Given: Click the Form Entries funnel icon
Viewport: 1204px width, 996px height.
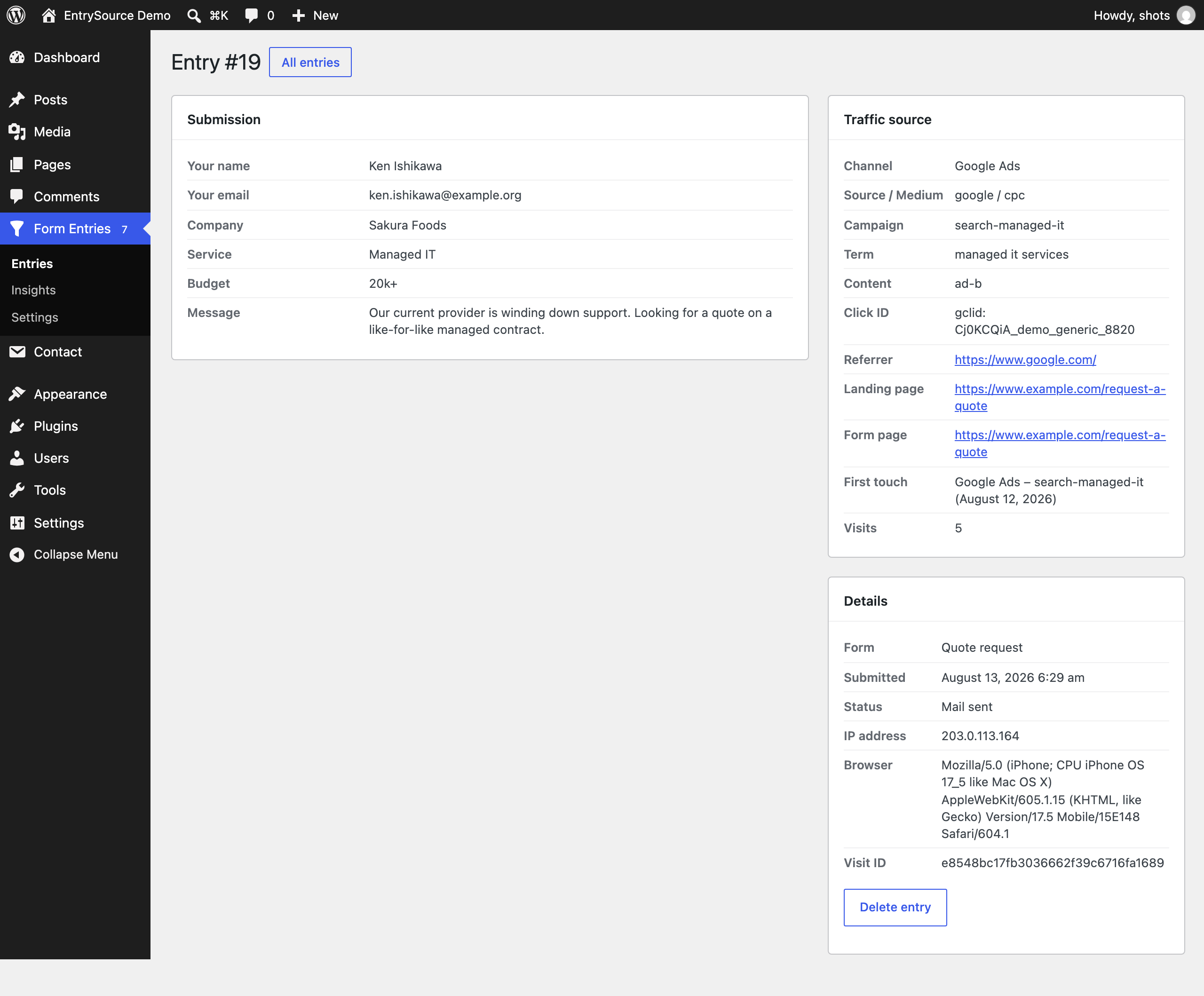Looking at the screenshot, I should [x=17, y=229].
